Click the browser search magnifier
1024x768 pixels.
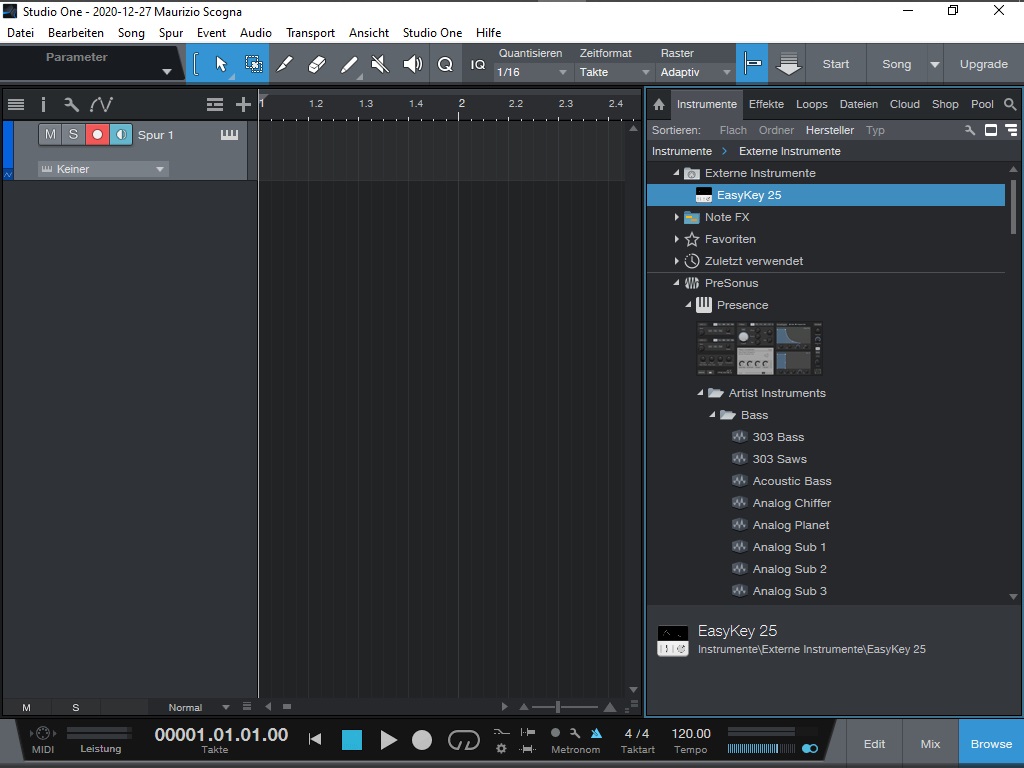[1010, 104]
